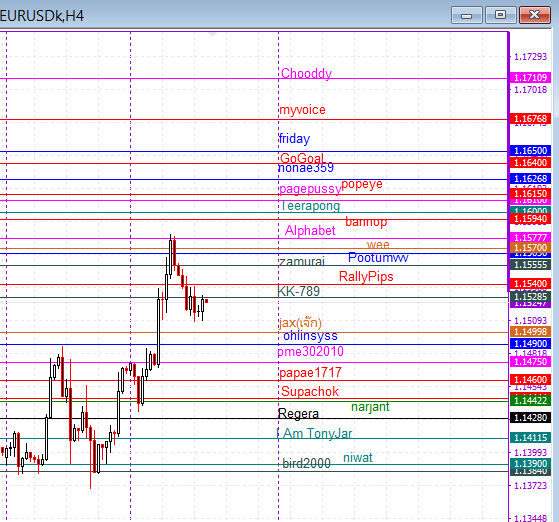Select the bird2000 gray label

(x=306, y=463)
